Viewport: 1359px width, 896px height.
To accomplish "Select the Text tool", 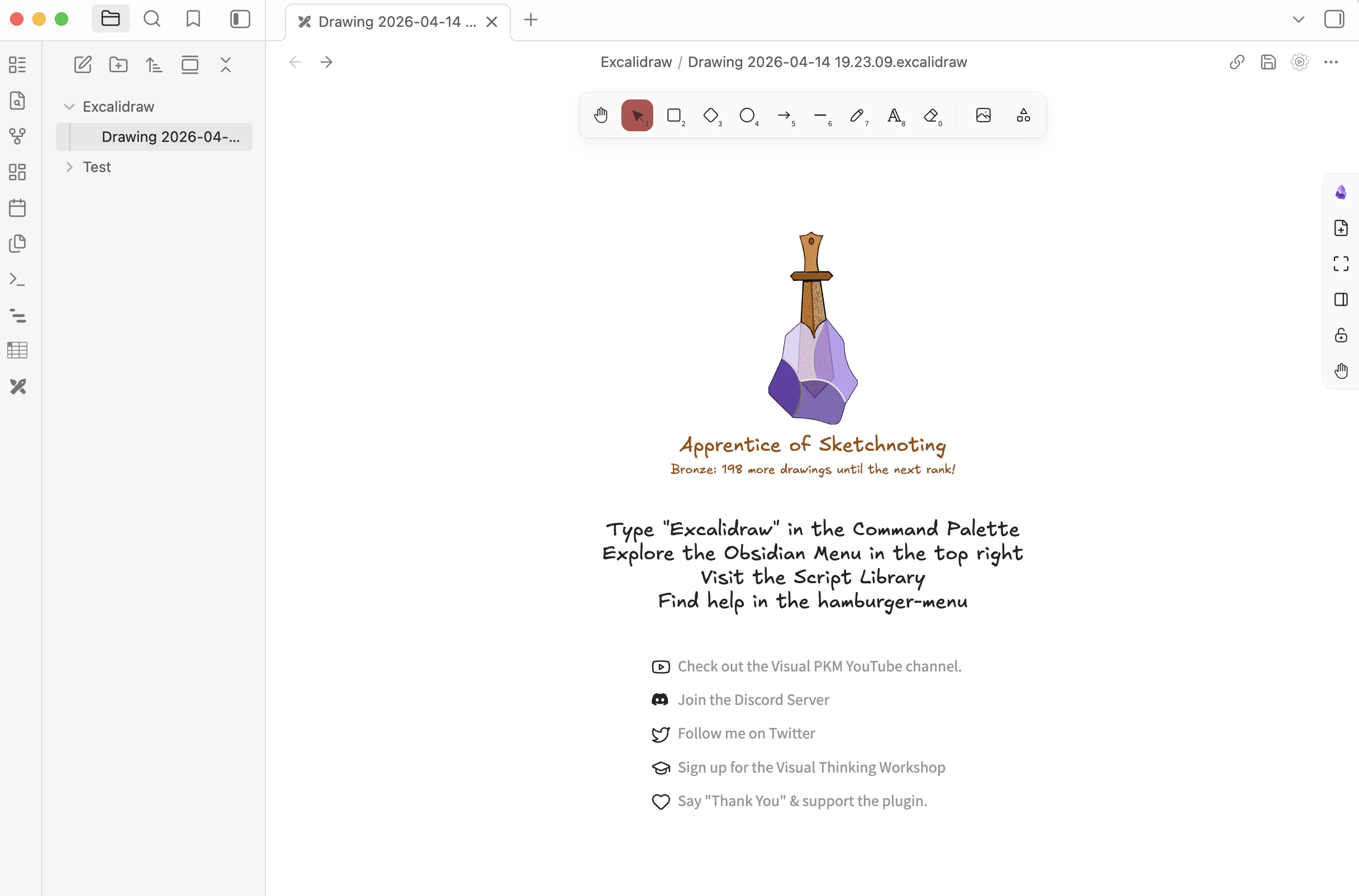I will point(894,116).
